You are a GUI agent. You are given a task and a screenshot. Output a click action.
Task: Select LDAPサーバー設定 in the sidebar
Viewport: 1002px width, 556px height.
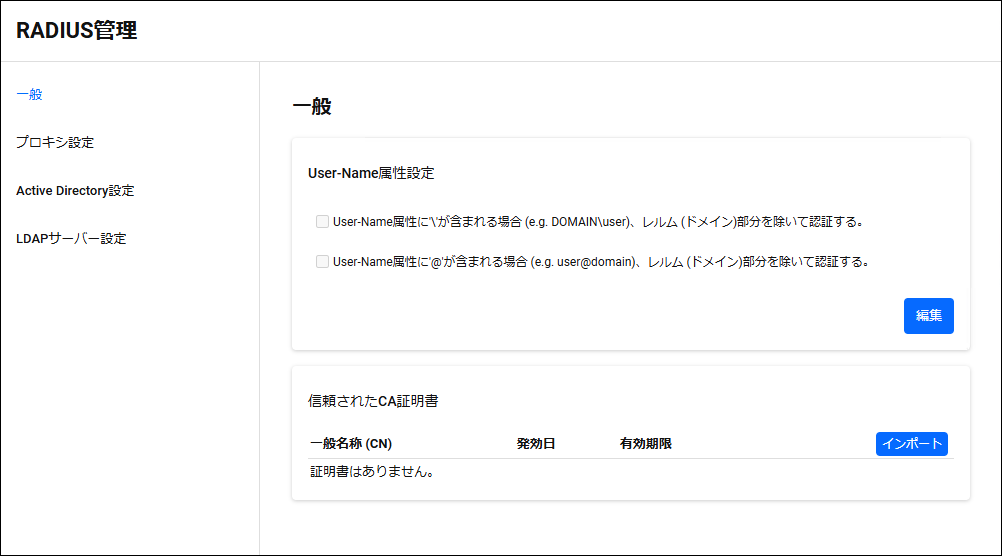click(71, 238)
